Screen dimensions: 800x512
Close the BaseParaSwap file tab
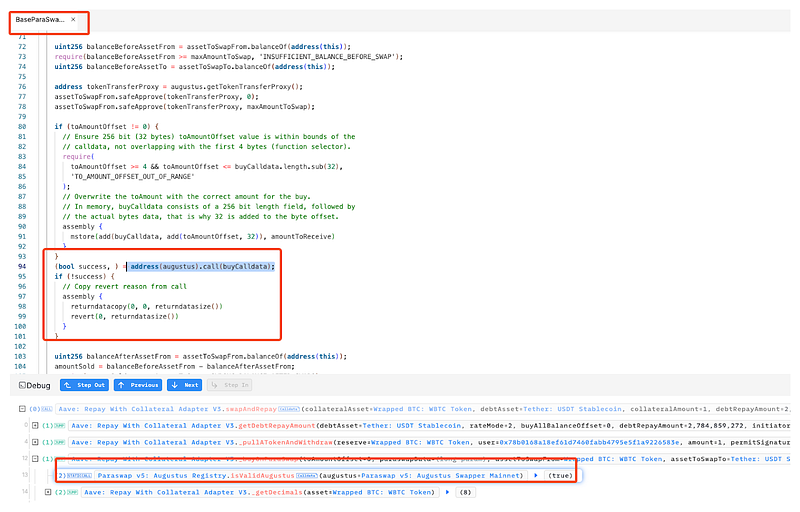pyautogui.click(x=73, y=20)
